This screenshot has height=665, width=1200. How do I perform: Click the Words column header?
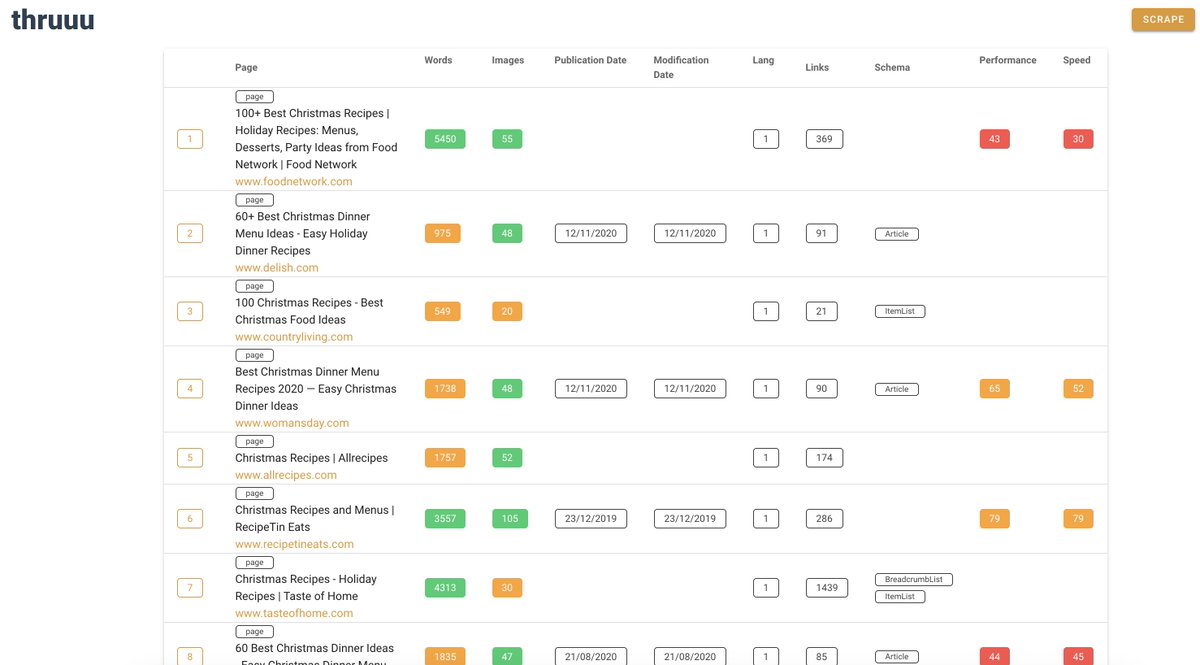click(438, 60)
